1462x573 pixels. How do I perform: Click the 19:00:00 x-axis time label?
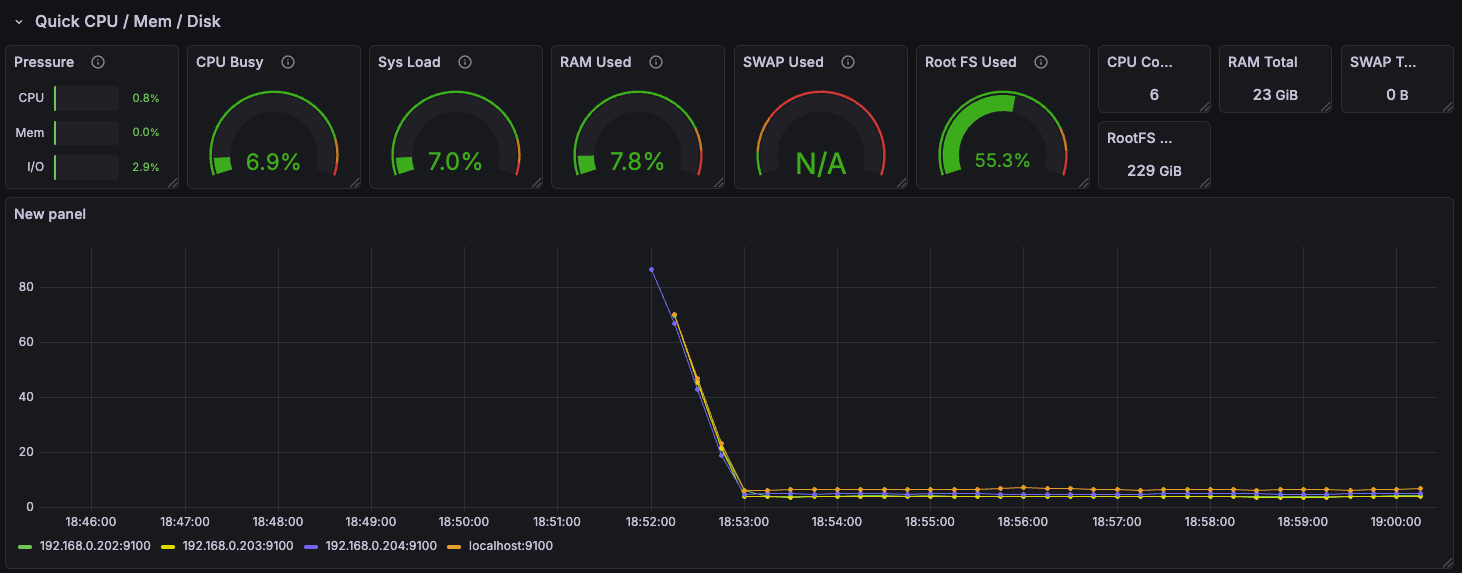tap(1396, 522)
